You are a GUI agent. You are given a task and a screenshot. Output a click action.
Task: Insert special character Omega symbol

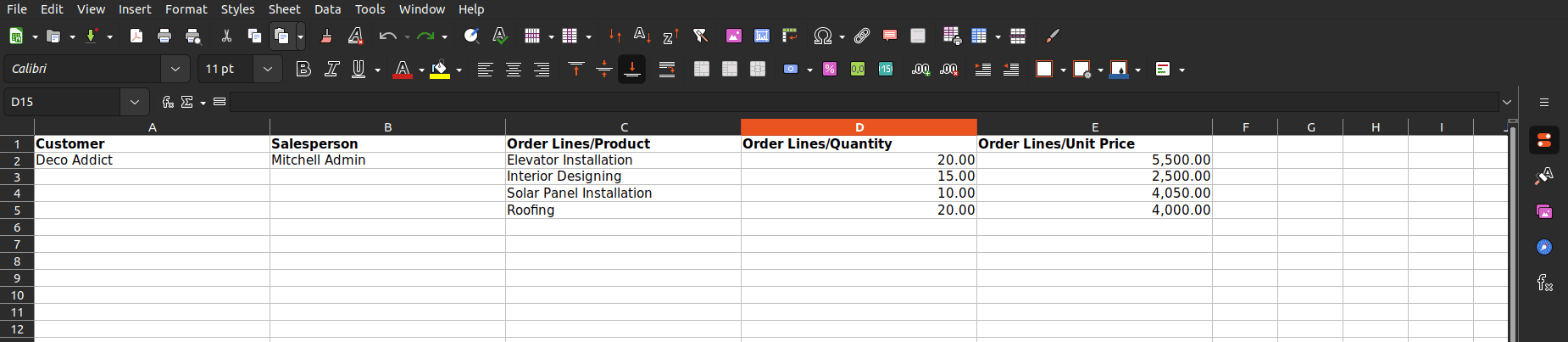tap(822, 36)
